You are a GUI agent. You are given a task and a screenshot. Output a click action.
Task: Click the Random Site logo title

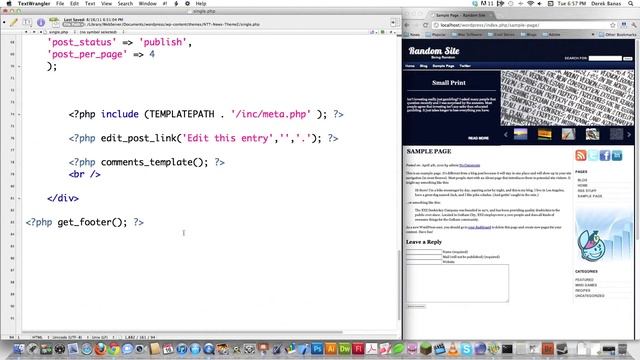click(x=434, y=51)
